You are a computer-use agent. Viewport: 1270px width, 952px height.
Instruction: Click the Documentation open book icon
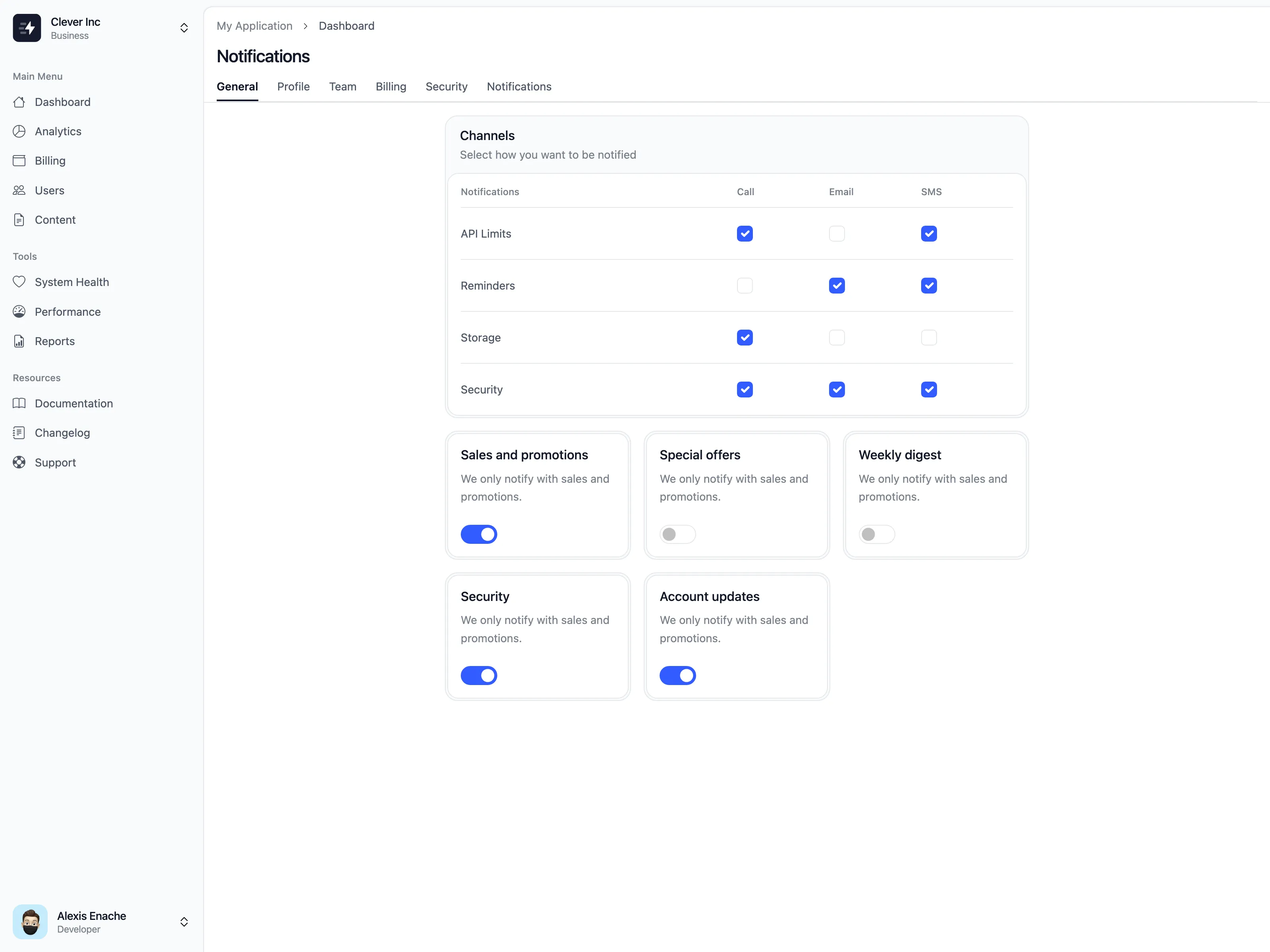[x=19, y=403]
